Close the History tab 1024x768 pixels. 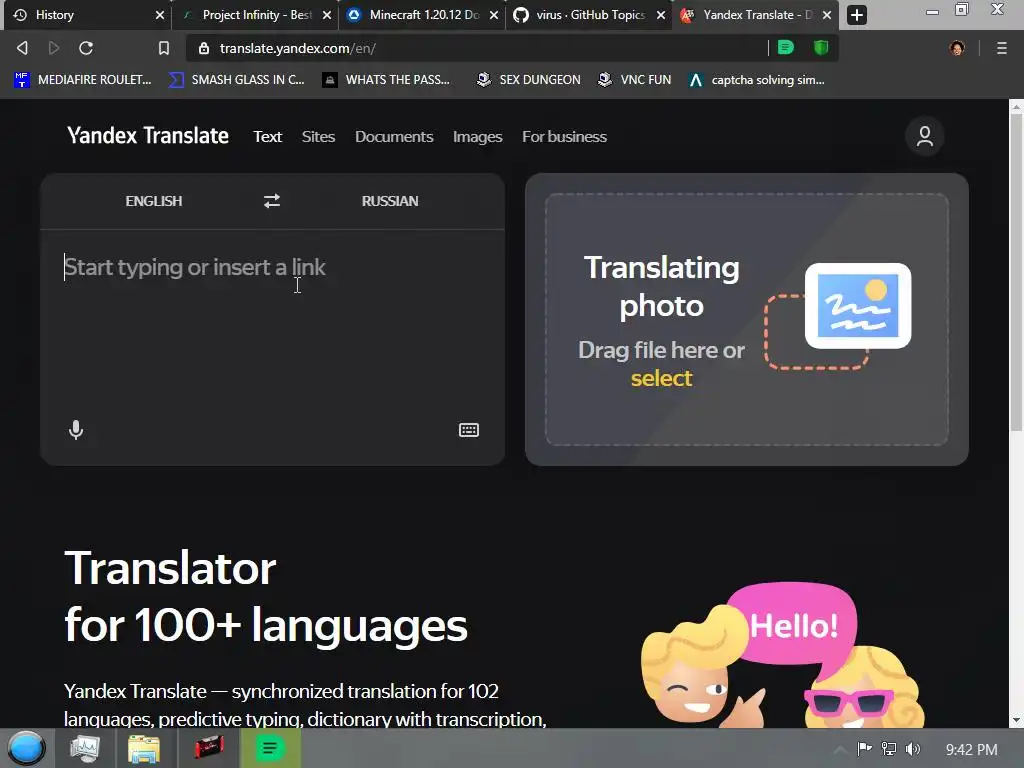click(160, 15)
